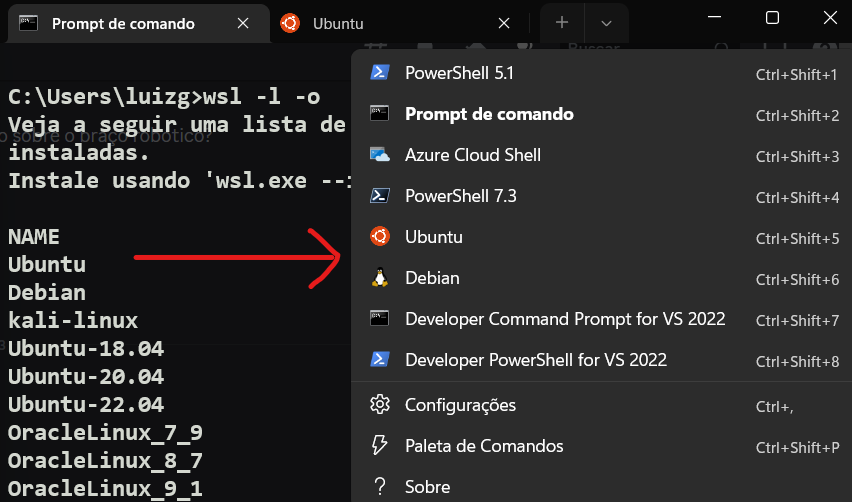Click the Configurações gear icon
The width and height of the screenshot is (852, 502).
380,405
